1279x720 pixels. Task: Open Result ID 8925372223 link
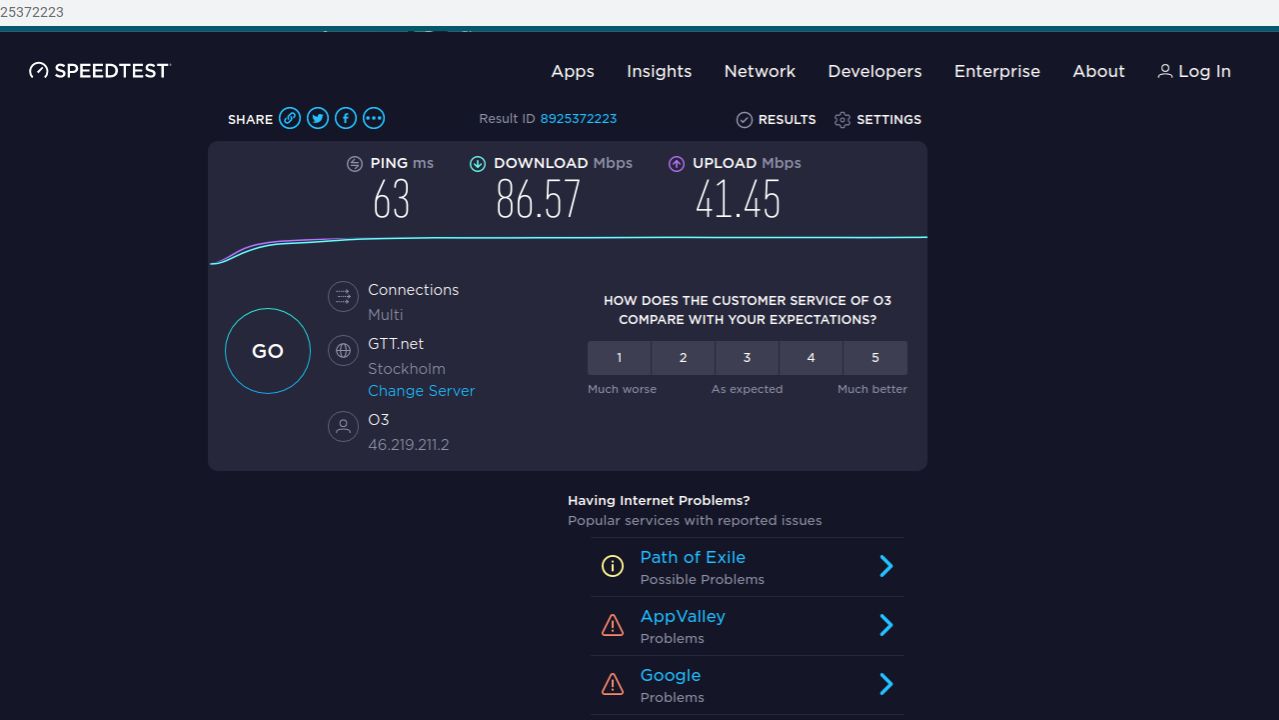pos(578,118)
